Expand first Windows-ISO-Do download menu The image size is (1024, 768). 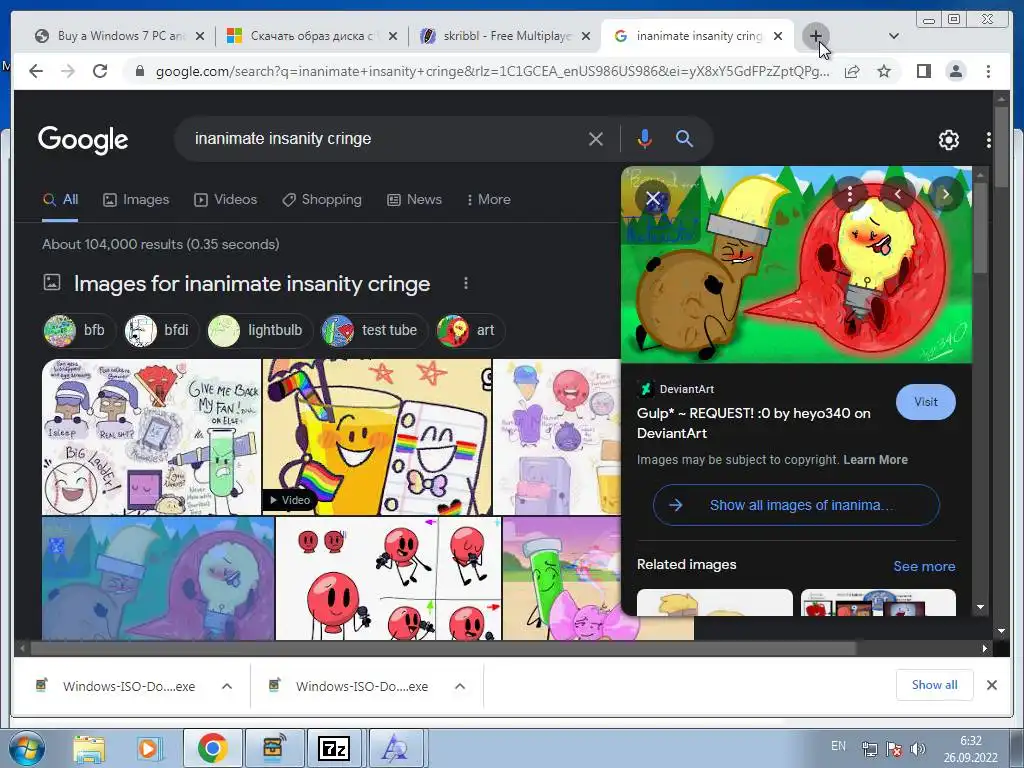pyautogui.click(x=227, y=686)
